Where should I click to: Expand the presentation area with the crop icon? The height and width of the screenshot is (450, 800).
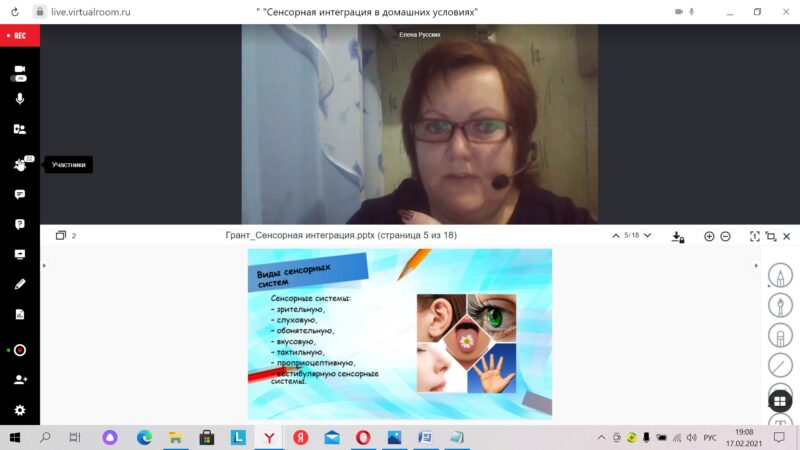pyautogui.click(x=771, y=236)
